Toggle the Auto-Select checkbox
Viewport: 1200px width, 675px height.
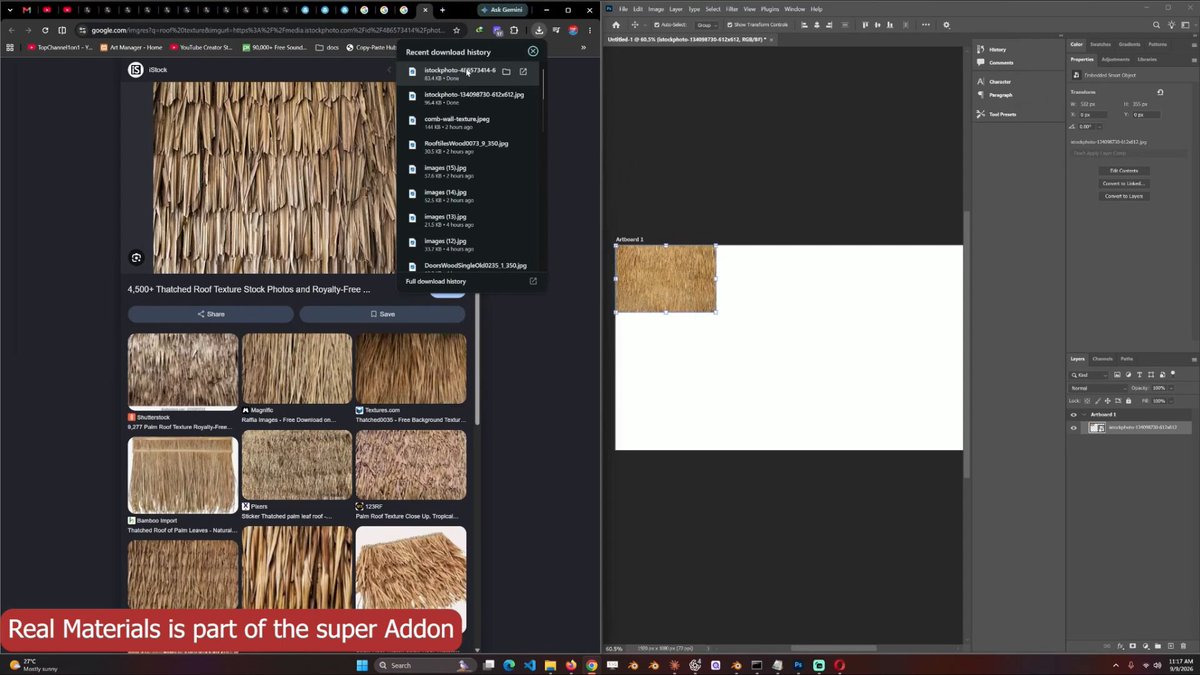[656, 24]
